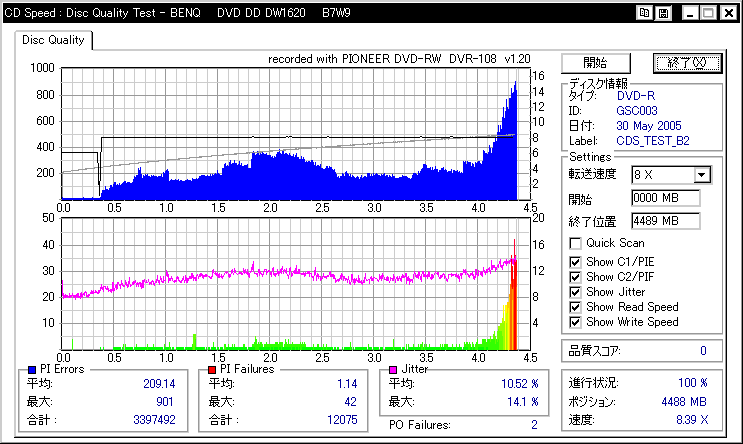Open the 転送速度 8 X dropdown
The width and height of the screenshot is (743, 444).
click(671, 175)
